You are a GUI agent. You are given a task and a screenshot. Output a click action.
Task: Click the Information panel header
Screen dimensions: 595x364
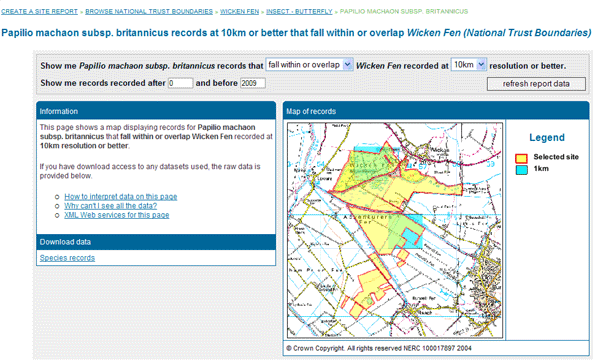pyautogui.click(x=156, y=111)
